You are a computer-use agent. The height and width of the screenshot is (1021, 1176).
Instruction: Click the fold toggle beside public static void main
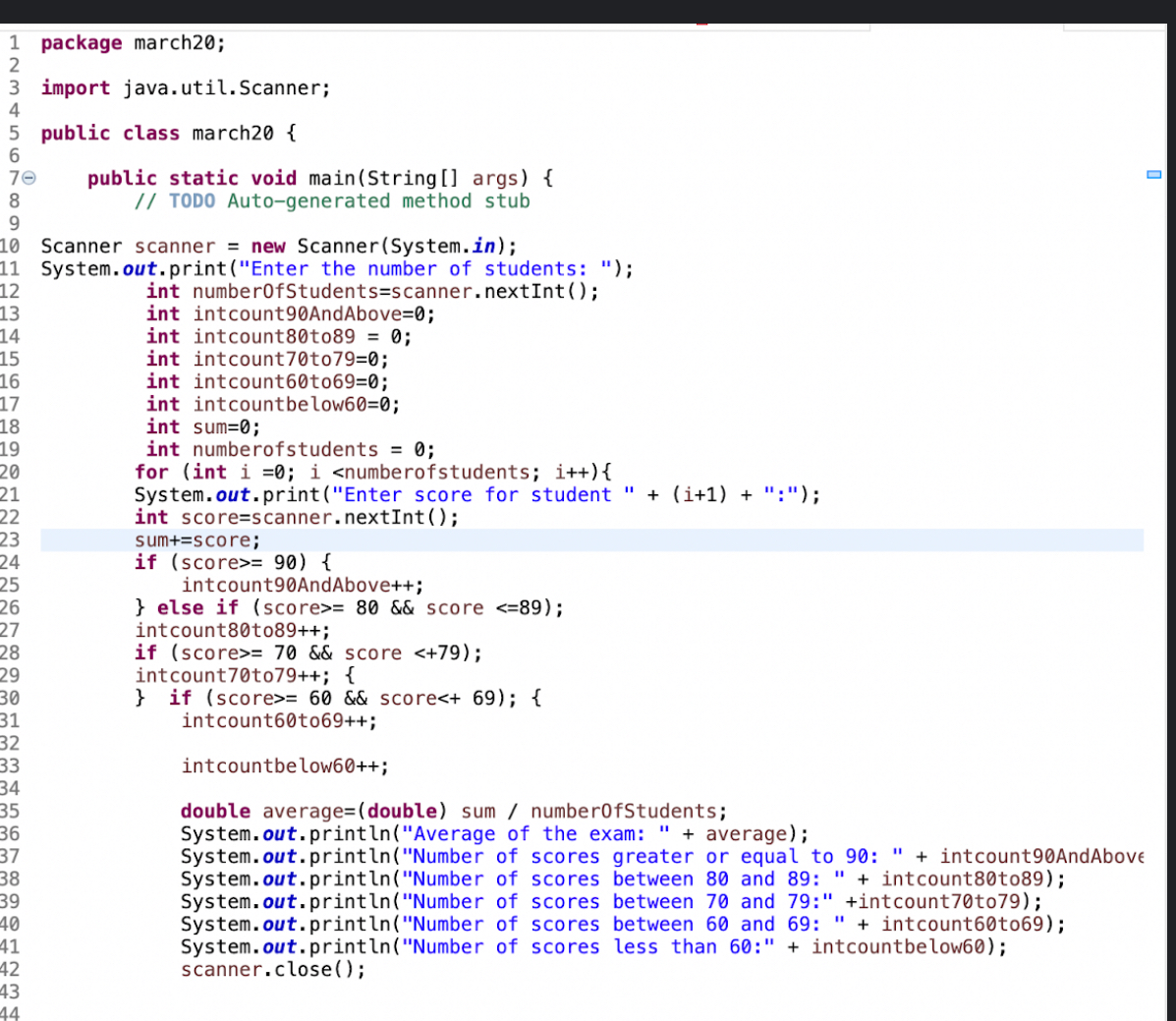click(x=28, y=178)
